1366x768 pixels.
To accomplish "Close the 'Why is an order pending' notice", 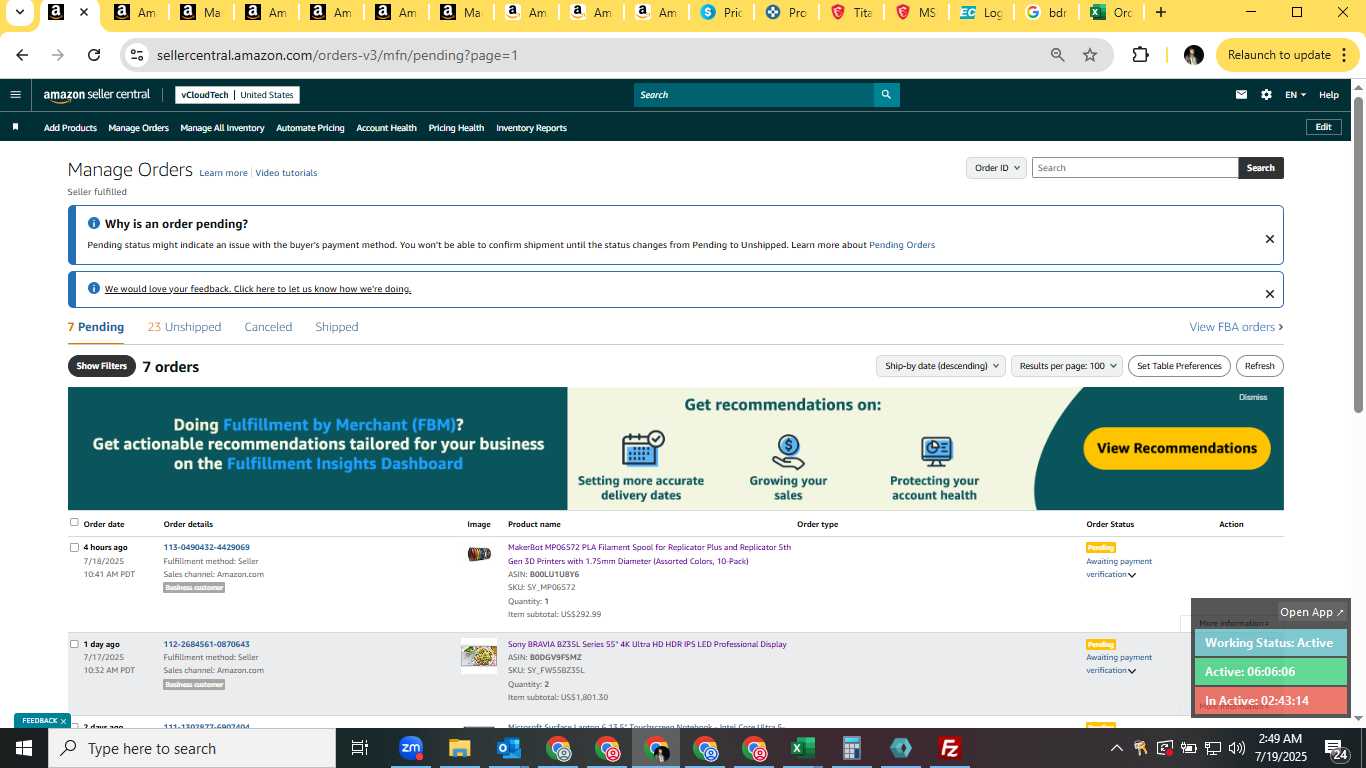I will [x=1269, y=239].
